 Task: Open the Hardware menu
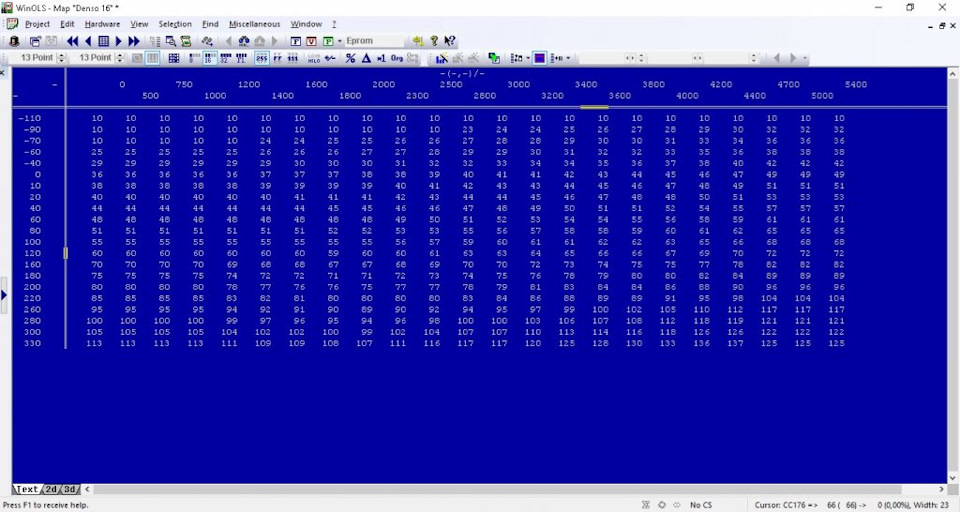click(102, 24)
